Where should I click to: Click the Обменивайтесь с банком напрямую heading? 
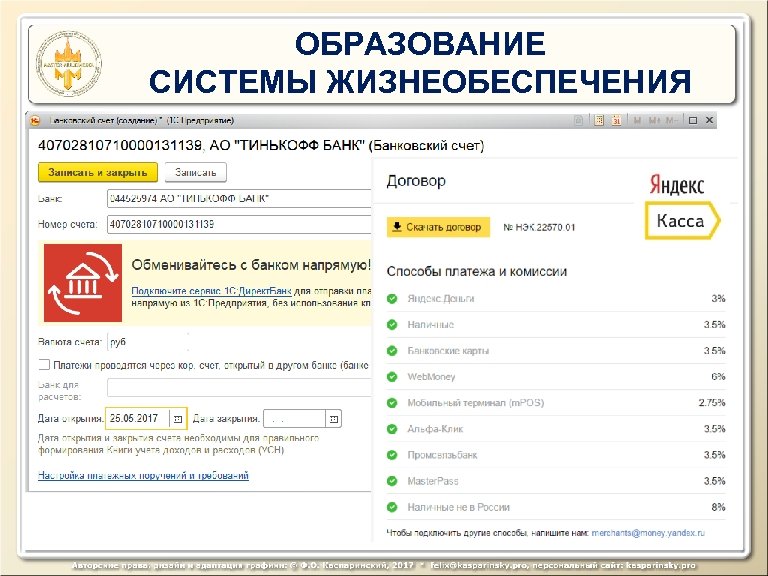click(x=251, y=265)
